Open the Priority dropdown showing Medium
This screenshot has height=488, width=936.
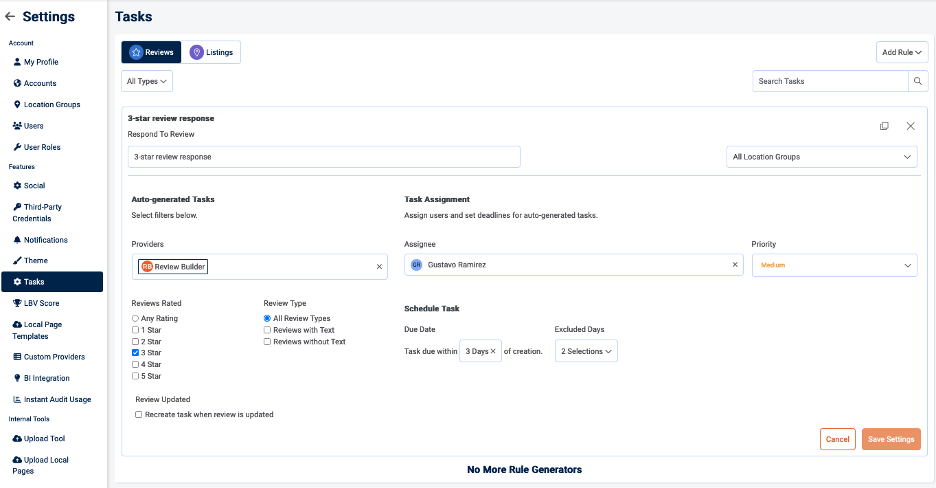pos(834,265)
